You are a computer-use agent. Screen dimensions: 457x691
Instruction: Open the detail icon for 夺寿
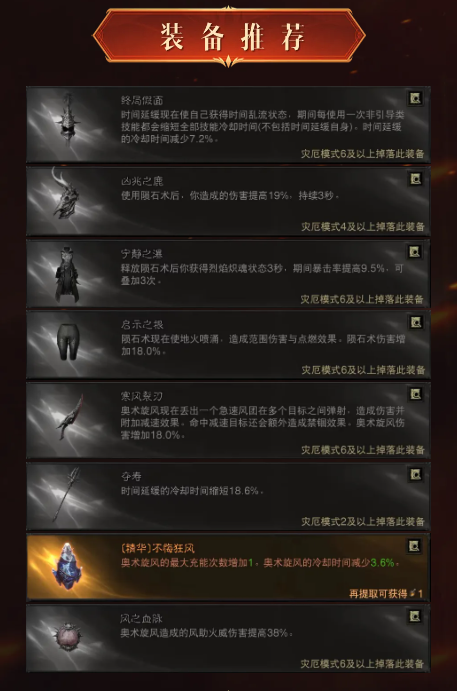click(x=415, y=475)
